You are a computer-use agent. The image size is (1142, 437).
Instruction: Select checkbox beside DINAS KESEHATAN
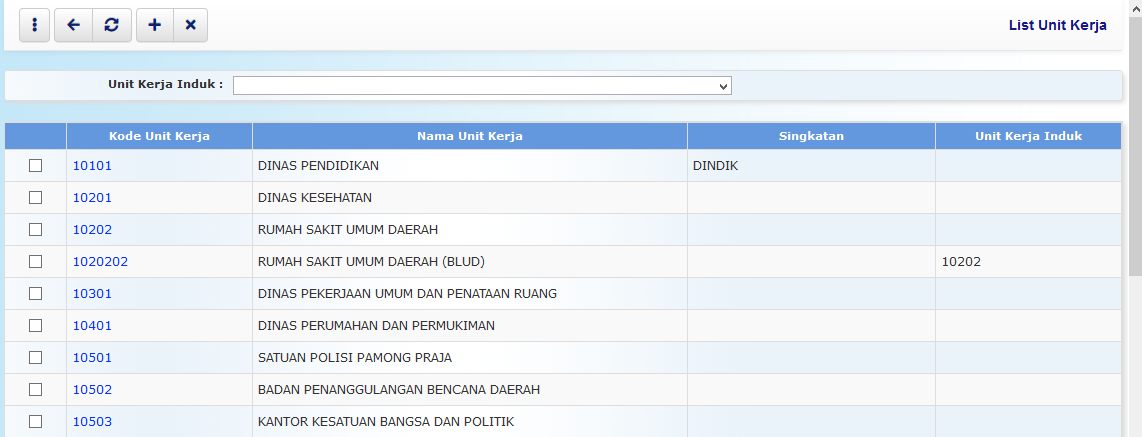36,198
